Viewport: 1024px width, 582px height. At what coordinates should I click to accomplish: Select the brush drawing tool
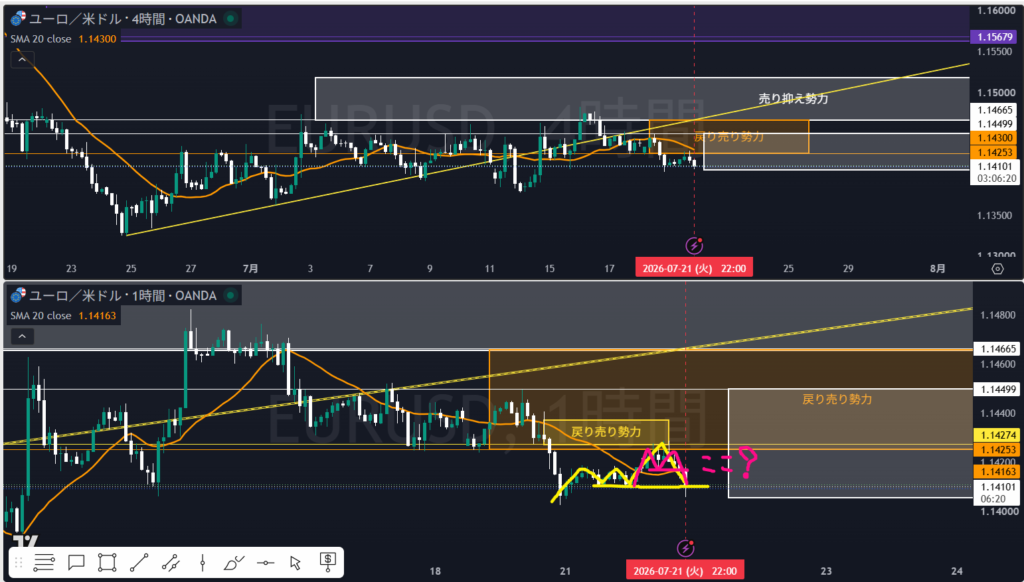pyautogui.click(x=233, y=562)
